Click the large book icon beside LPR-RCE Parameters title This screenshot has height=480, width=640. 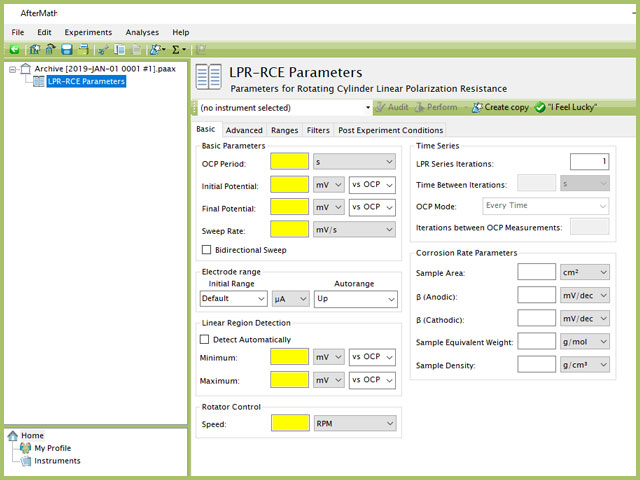coord(209,77)
